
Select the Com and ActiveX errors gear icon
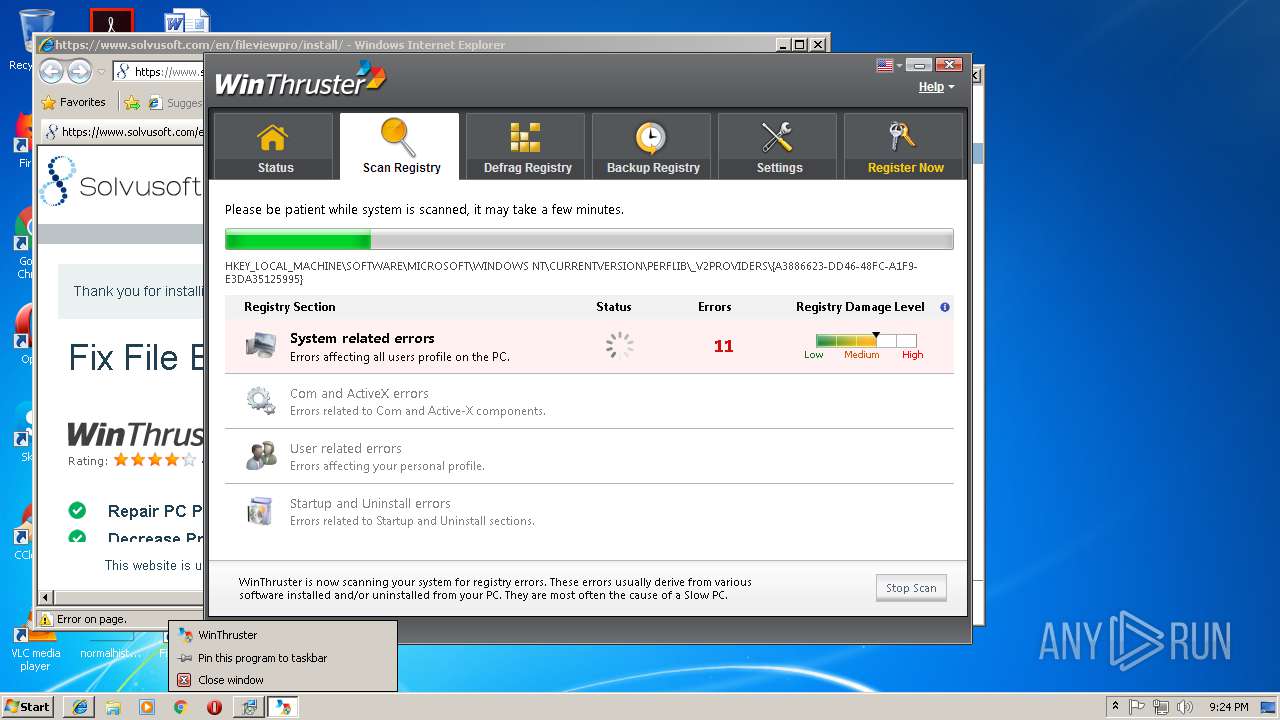pos(261,401)
